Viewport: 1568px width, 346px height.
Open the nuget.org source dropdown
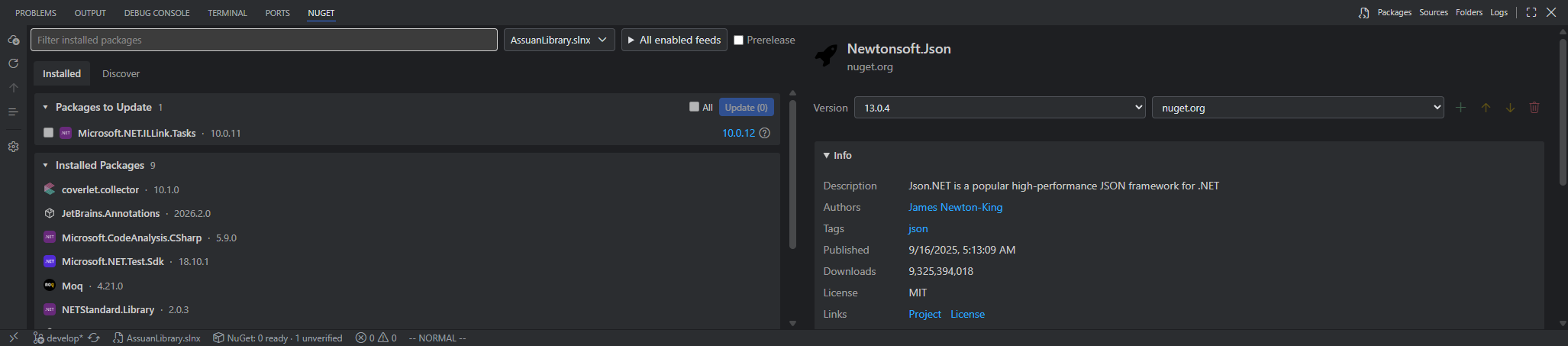pyautogui.click(x=1298, y=108)
